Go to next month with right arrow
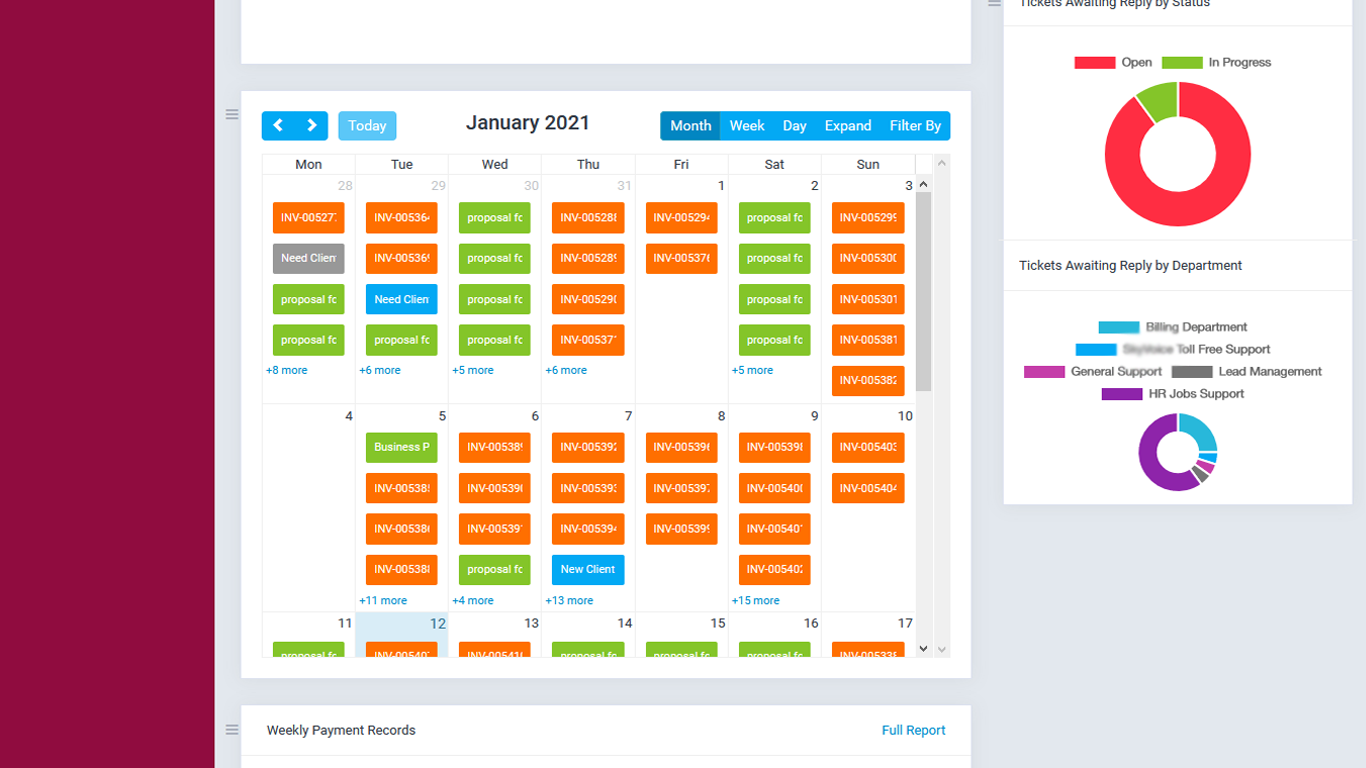Screen dimensions: 1366x768 pyautogui.click(x=312, y=126)
